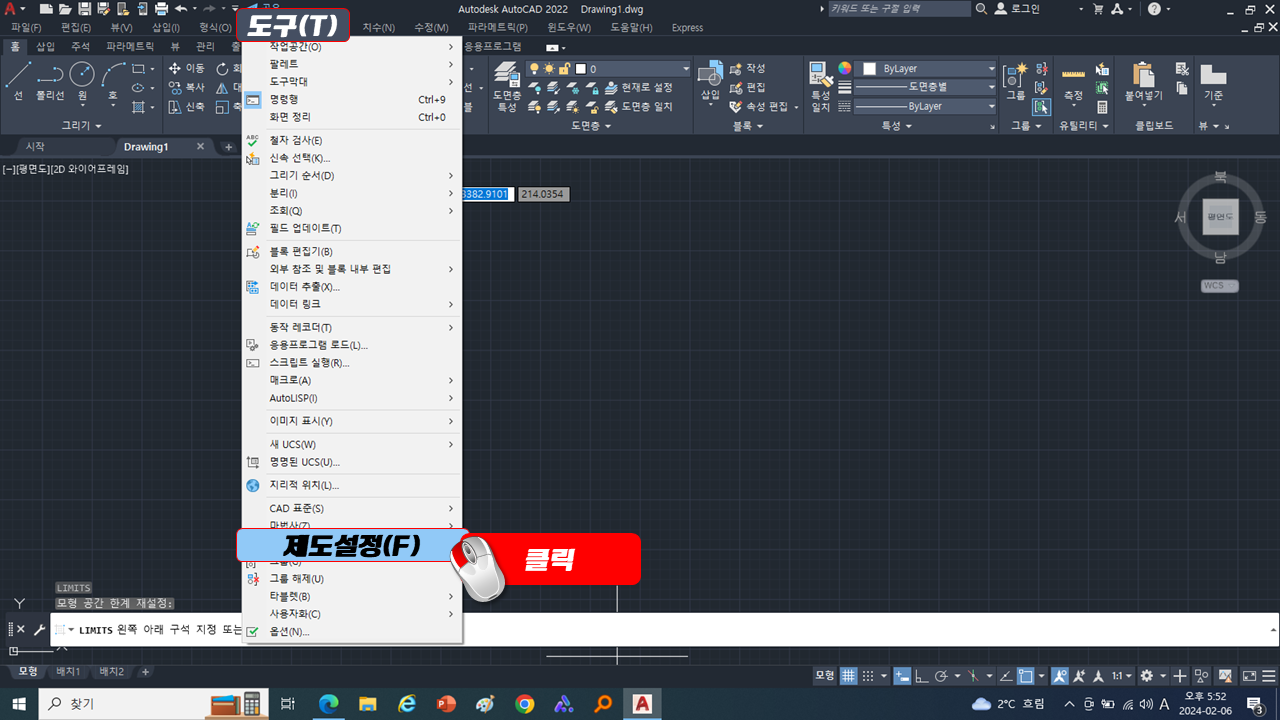Click 현재로 설정 layer button
Screen dimensions: 1280x720
(x=639, y=87)
